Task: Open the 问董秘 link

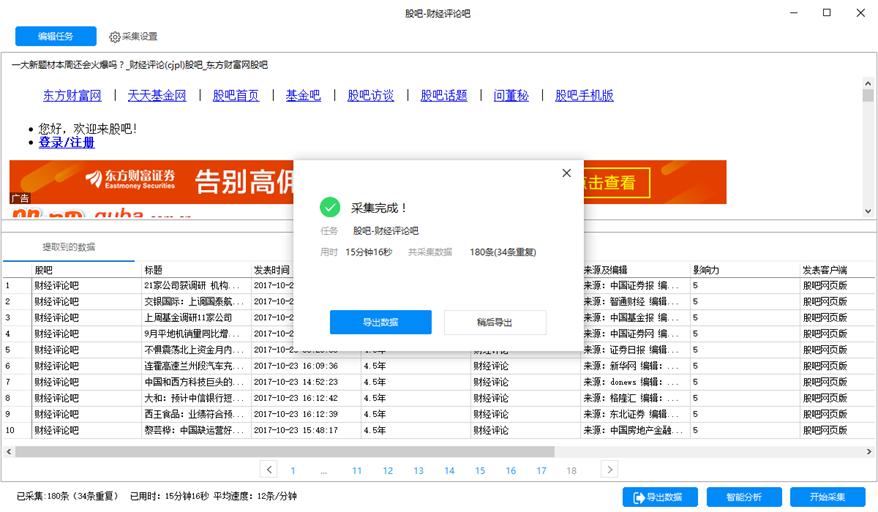Action: [511, 96]
